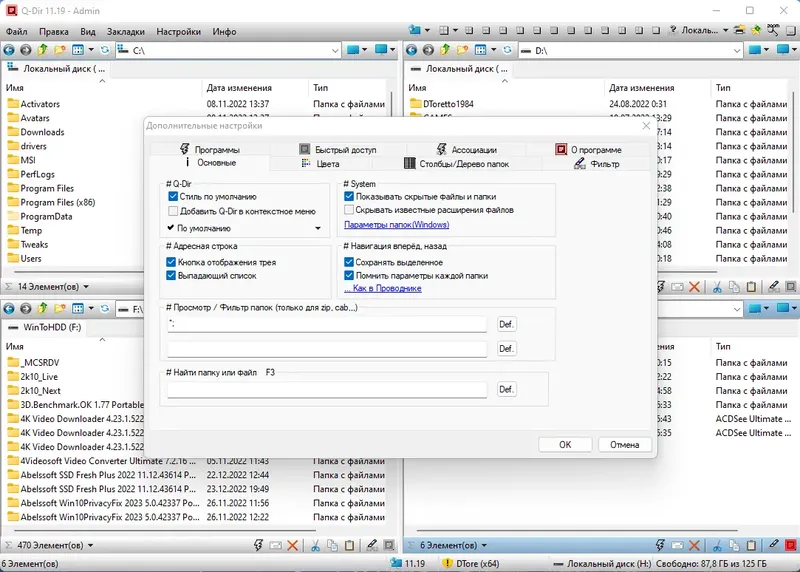Open '470 Элемент(ов)' status dropdown
The width and height of the screenshot is (800, 572).
point(90,545)
